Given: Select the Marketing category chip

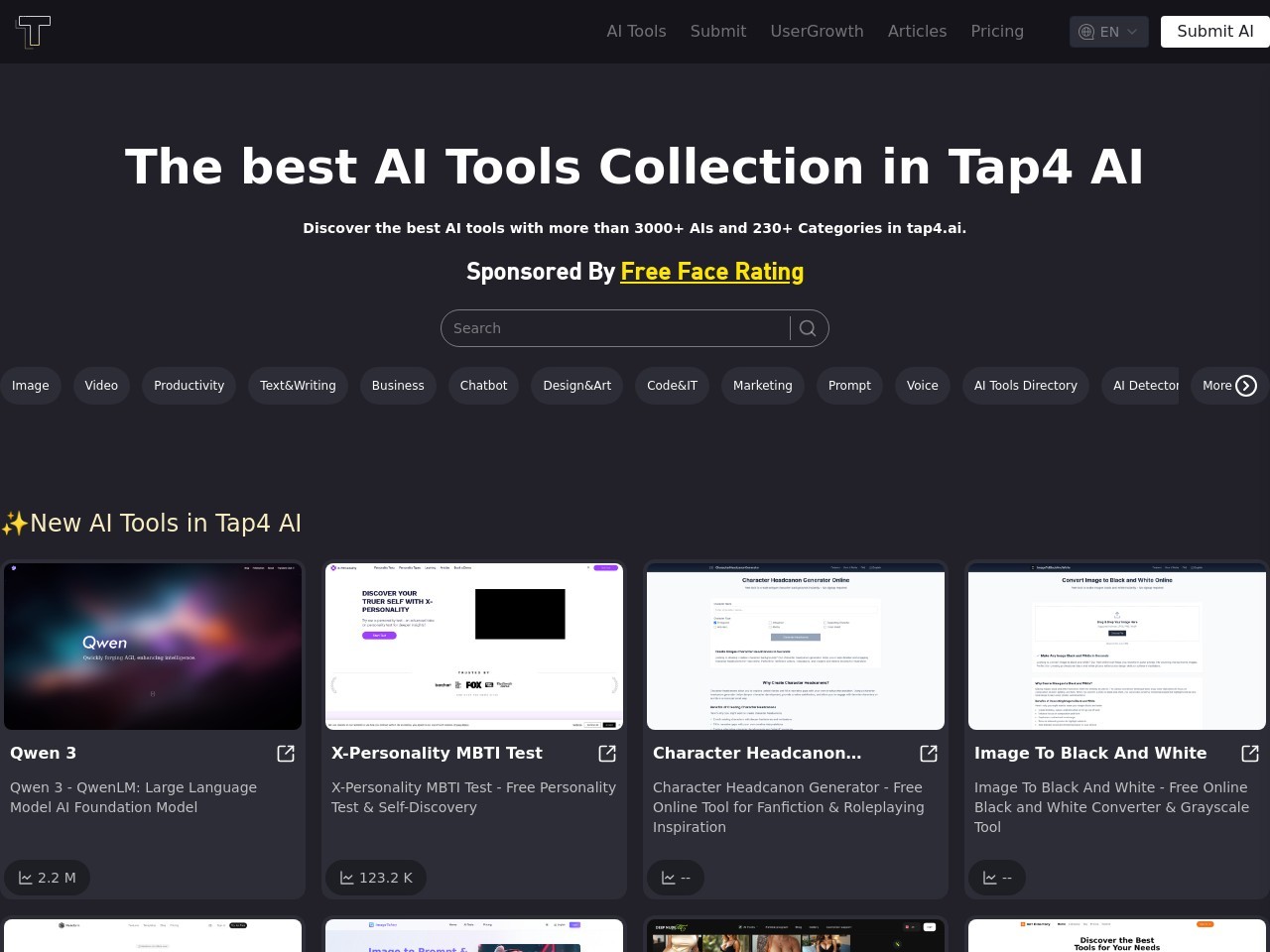Looking at the screenshot, I should (x=763, y=386).
